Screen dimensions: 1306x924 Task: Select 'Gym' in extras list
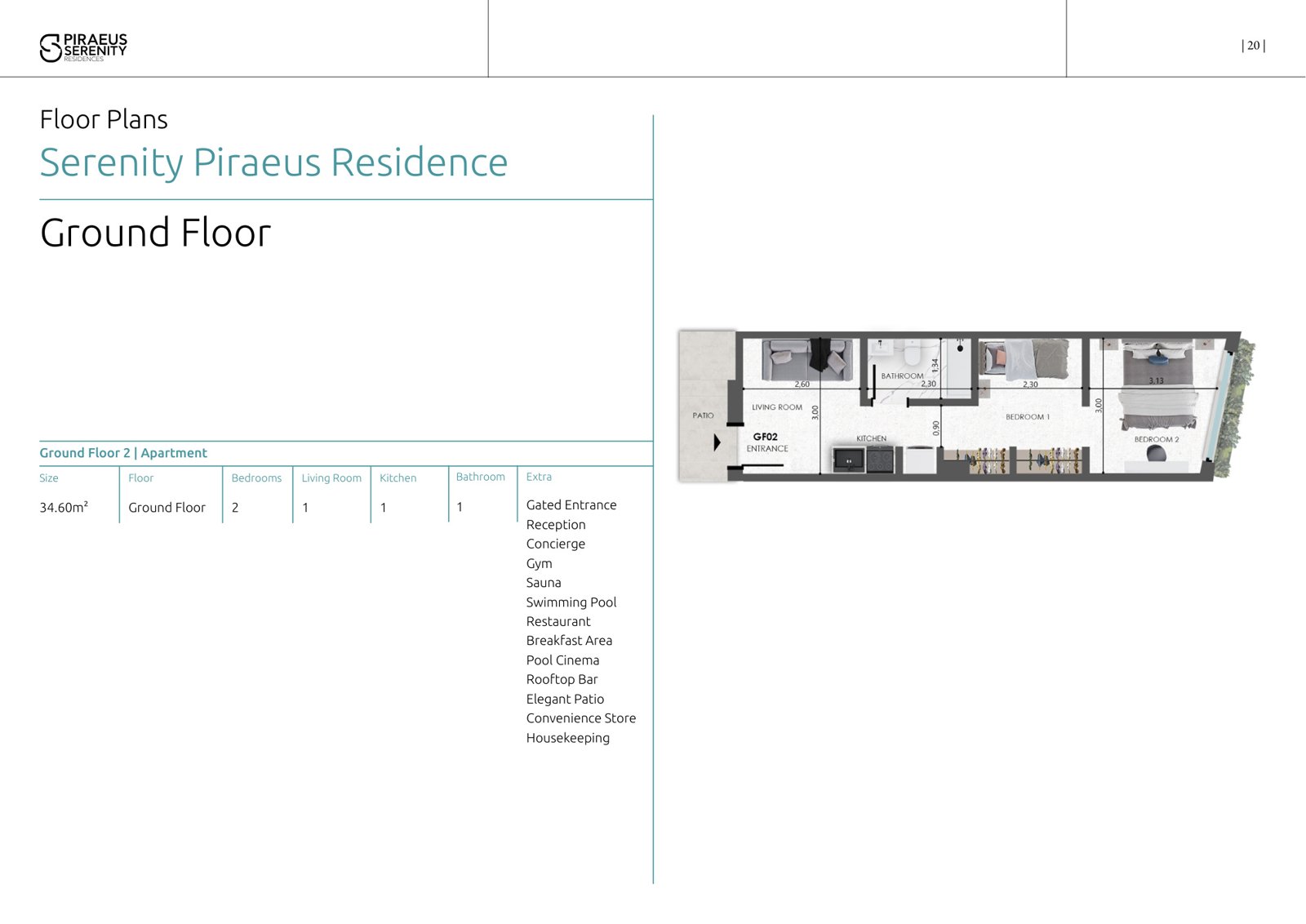tap(539, 563)
